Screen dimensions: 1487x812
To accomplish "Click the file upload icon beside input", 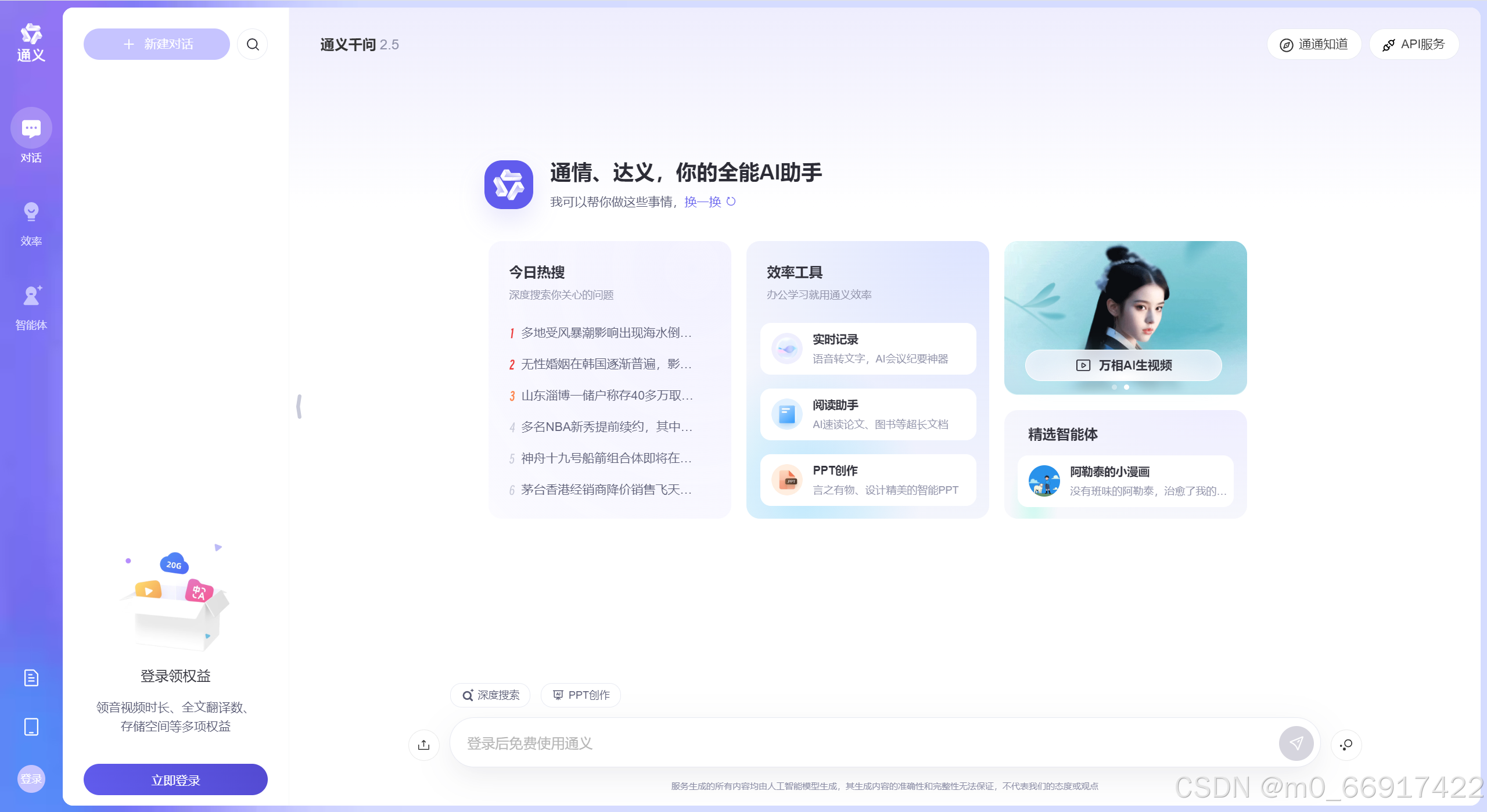I will (423, 744).
